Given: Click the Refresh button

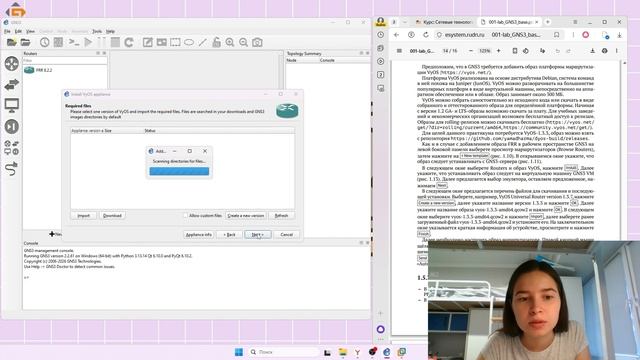Looking at the screenshot, I should pyautogui.click(x=282, y=216).
